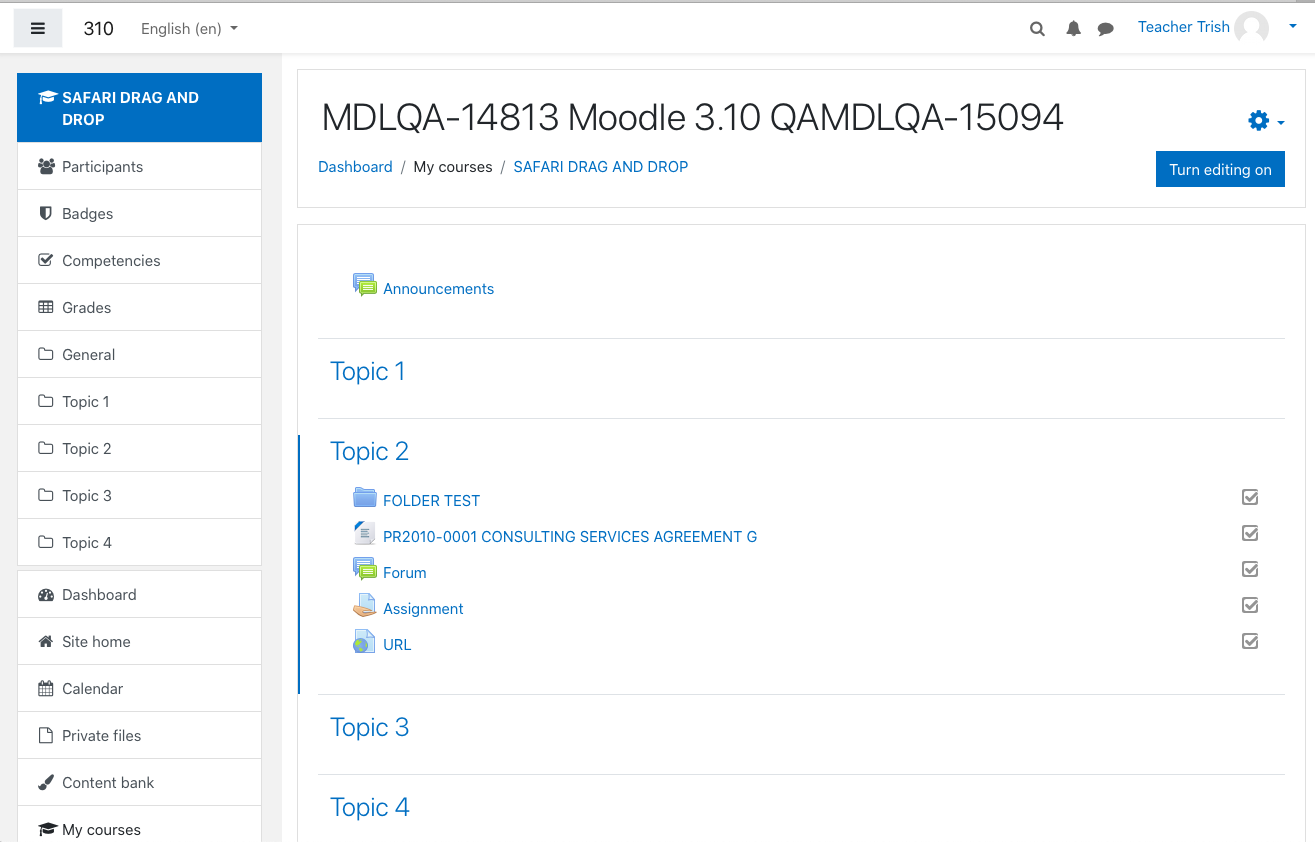Open the course actions gear icon
This screenshot has height=842, width=1315.
[1258, 121]
